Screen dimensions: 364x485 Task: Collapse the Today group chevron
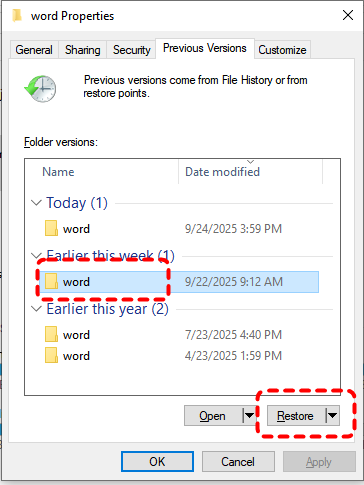(x=36, y=202)
